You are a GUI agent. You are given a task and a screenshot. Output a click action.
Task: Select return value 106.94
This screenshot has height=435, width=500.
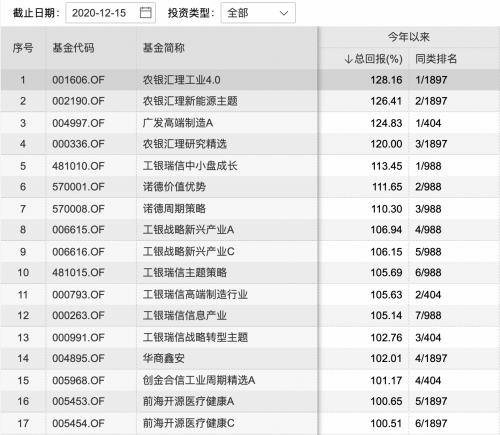[x=386, y=230]
